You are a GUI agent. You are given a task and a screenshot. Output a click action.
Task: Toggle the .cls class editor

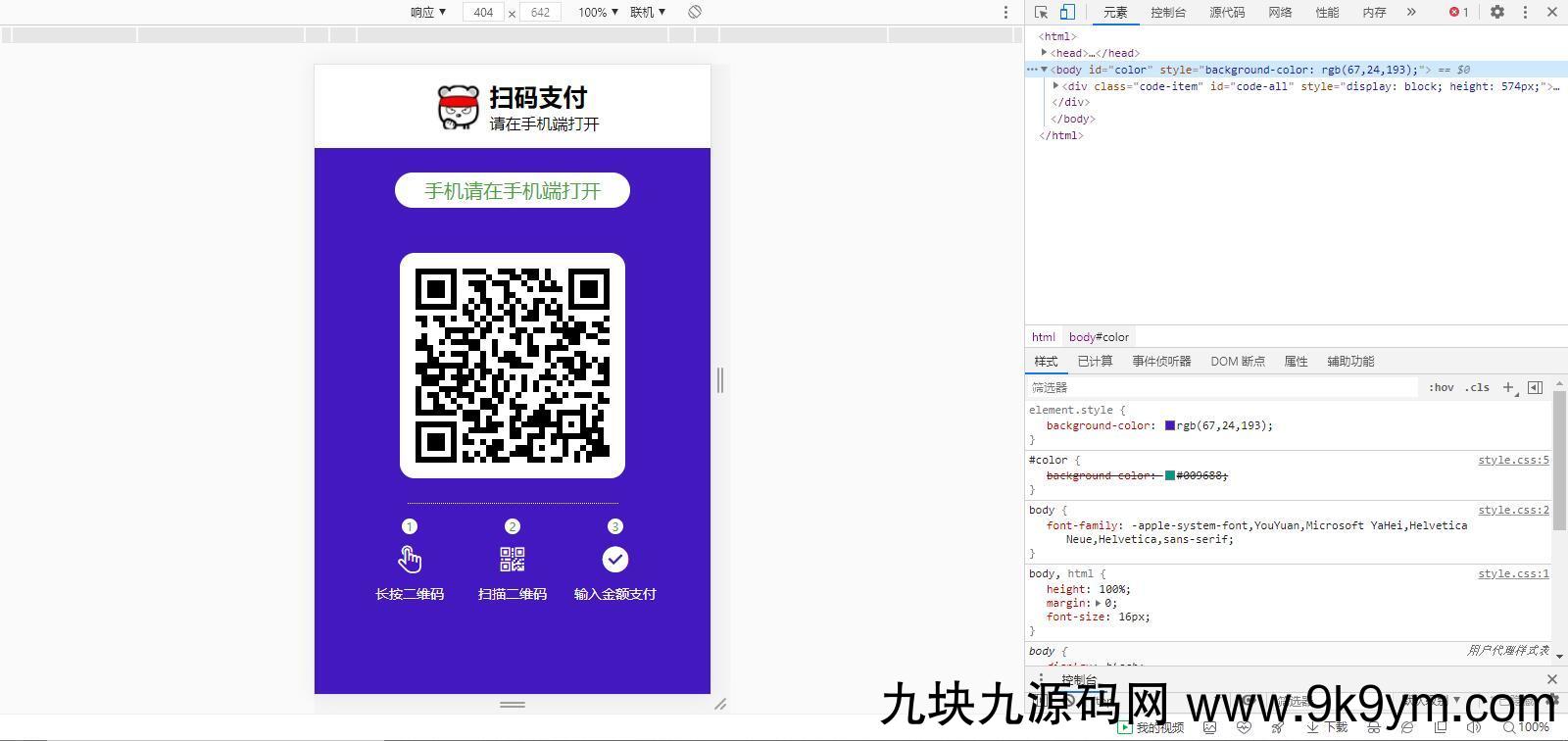coord(1477,387)
